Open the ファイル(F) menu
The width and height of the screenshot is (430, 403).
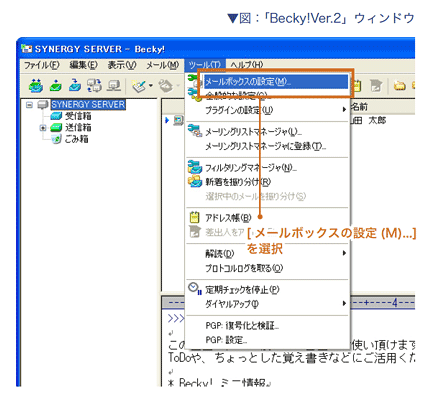click(x=42, y=65)
